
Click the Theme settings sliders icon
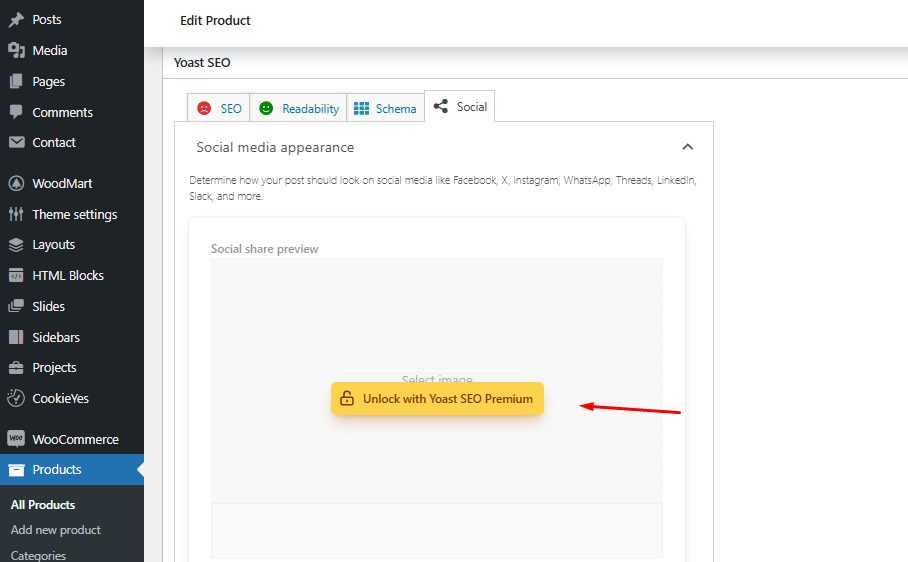(16, 214)
